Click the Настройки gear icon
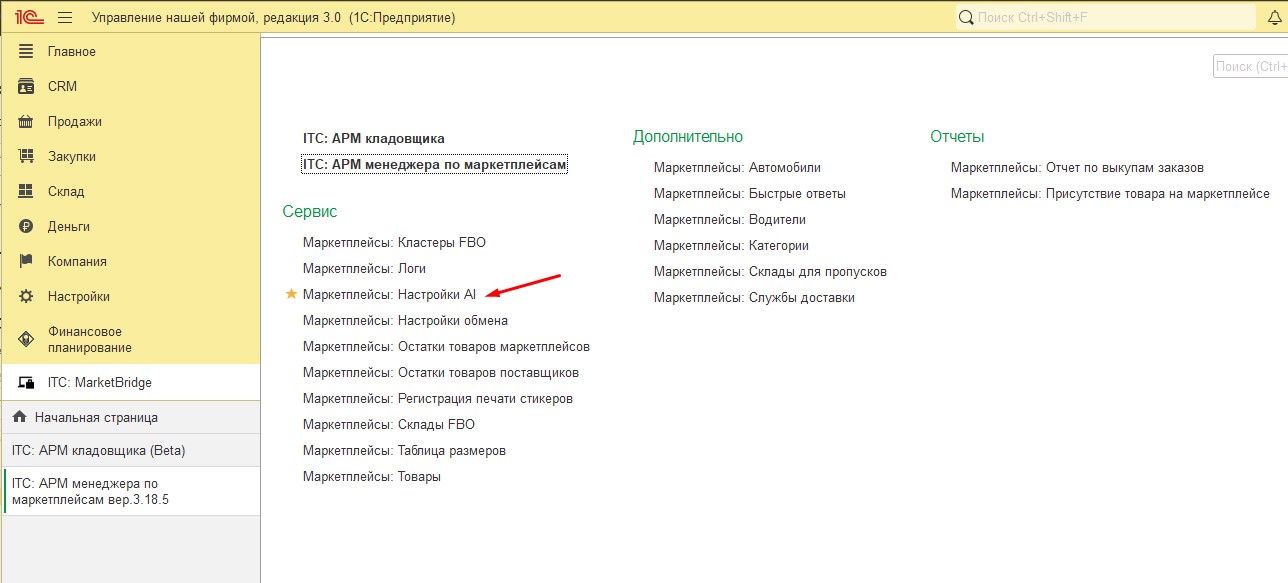Viewport: 1288px width, 583px height. (x=26, y=296)
